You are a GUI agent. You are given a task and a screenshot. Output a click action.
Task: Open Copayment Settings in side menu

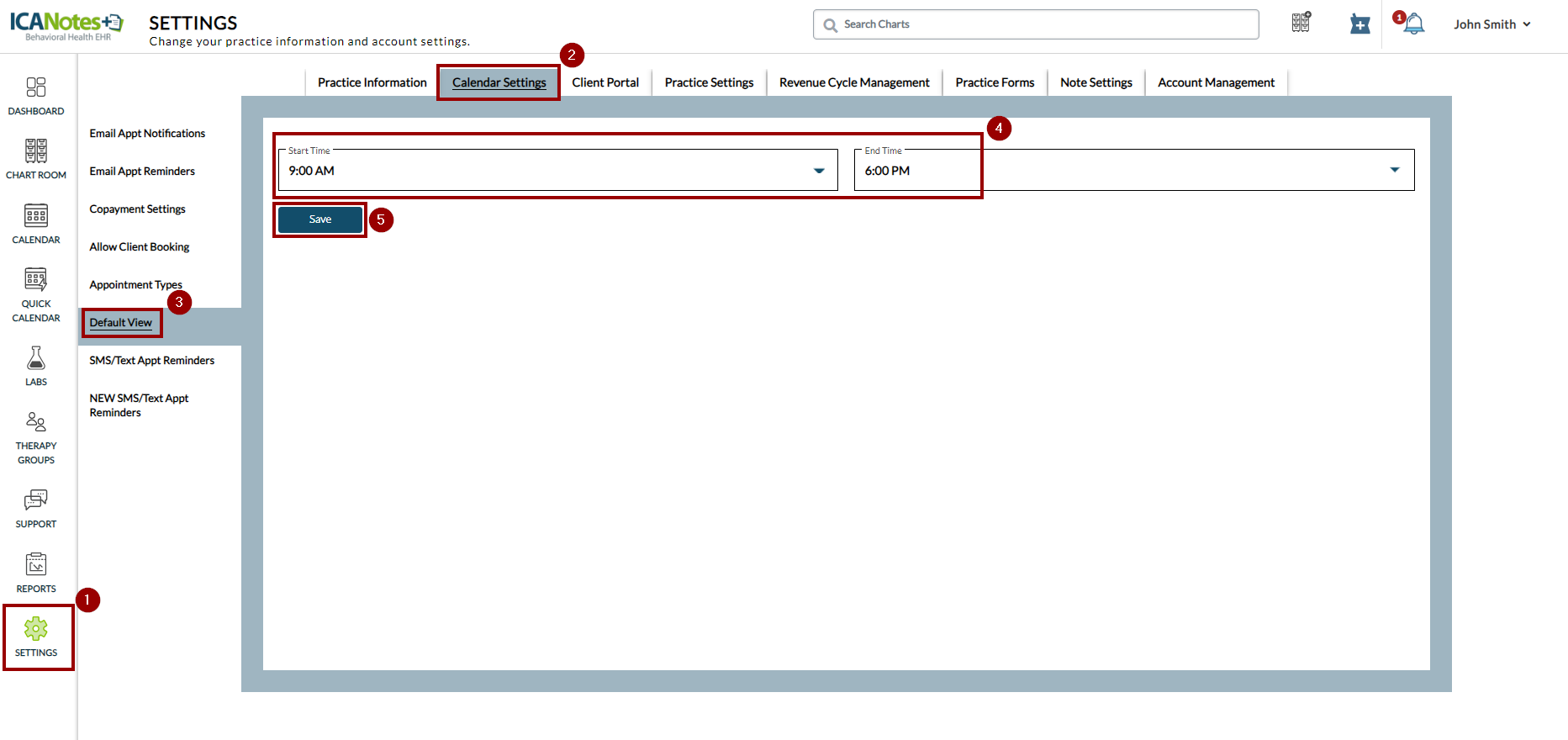pos(137,209)
